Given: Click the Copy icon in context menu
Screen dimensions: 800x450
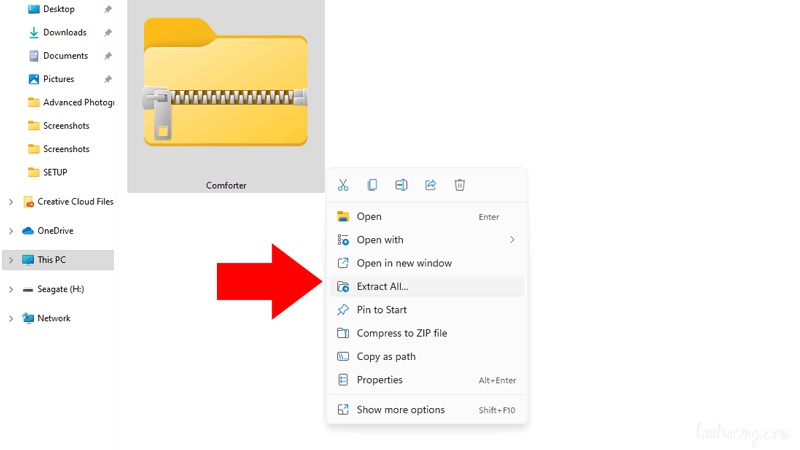Looking at the screenshot, I should (372, 185).
